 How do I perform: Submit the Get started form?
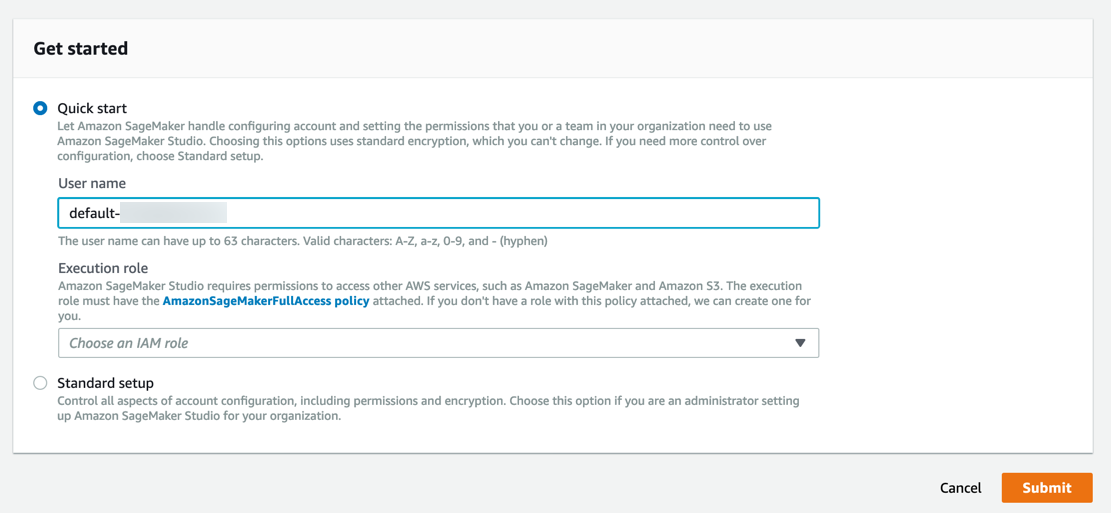click(1047, 487)
